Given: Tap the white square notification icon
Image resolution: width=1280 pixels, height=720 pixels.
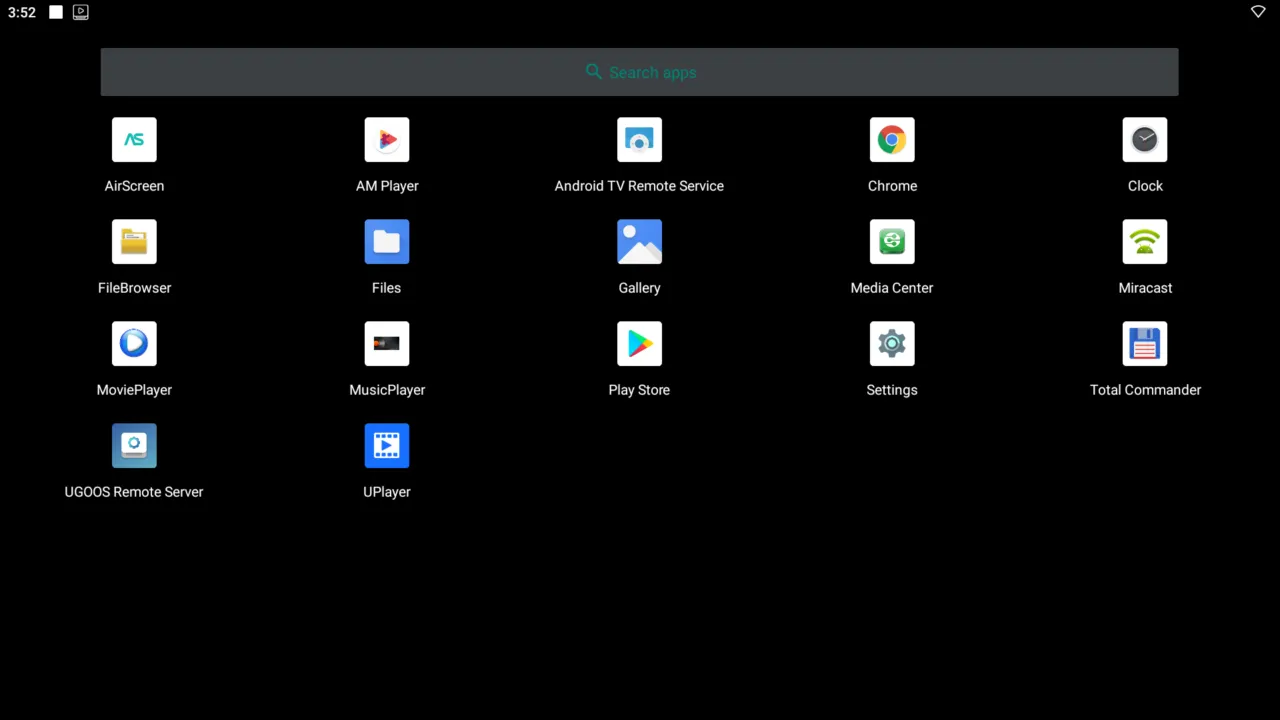Looking at the screenshot, I should coord(56,12).
